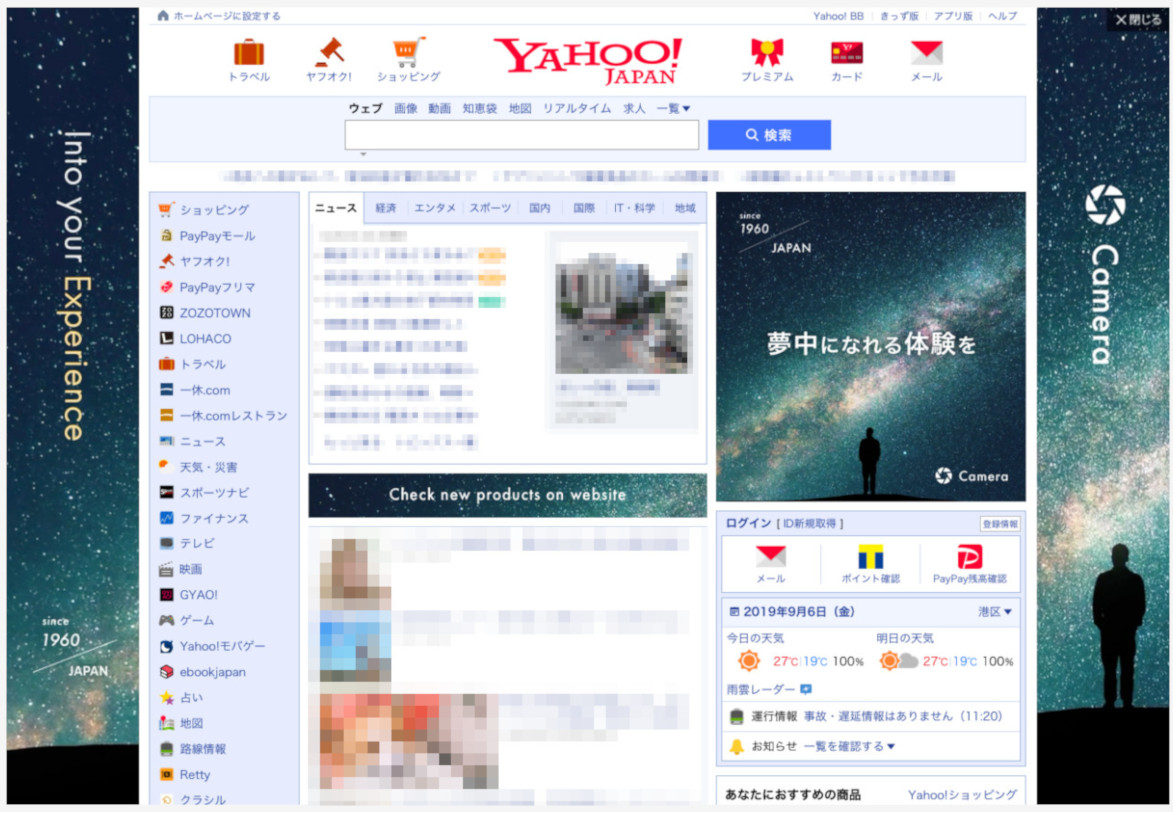Viewport: 1173px width, 813px height.
Task: Click the Yahoo!モバゲー sidebar link
Action: (222, 646)
